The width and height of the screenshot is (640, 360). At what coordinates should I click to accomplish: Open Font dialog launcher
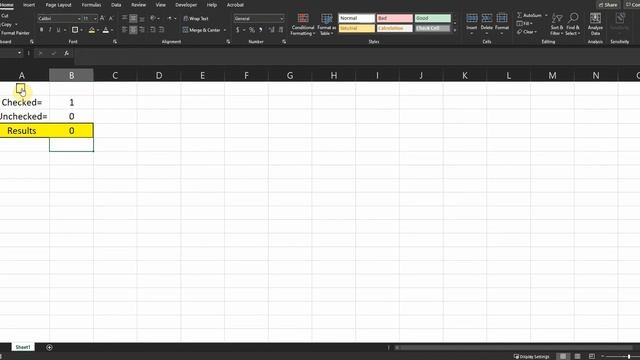(x=115, y=42)
